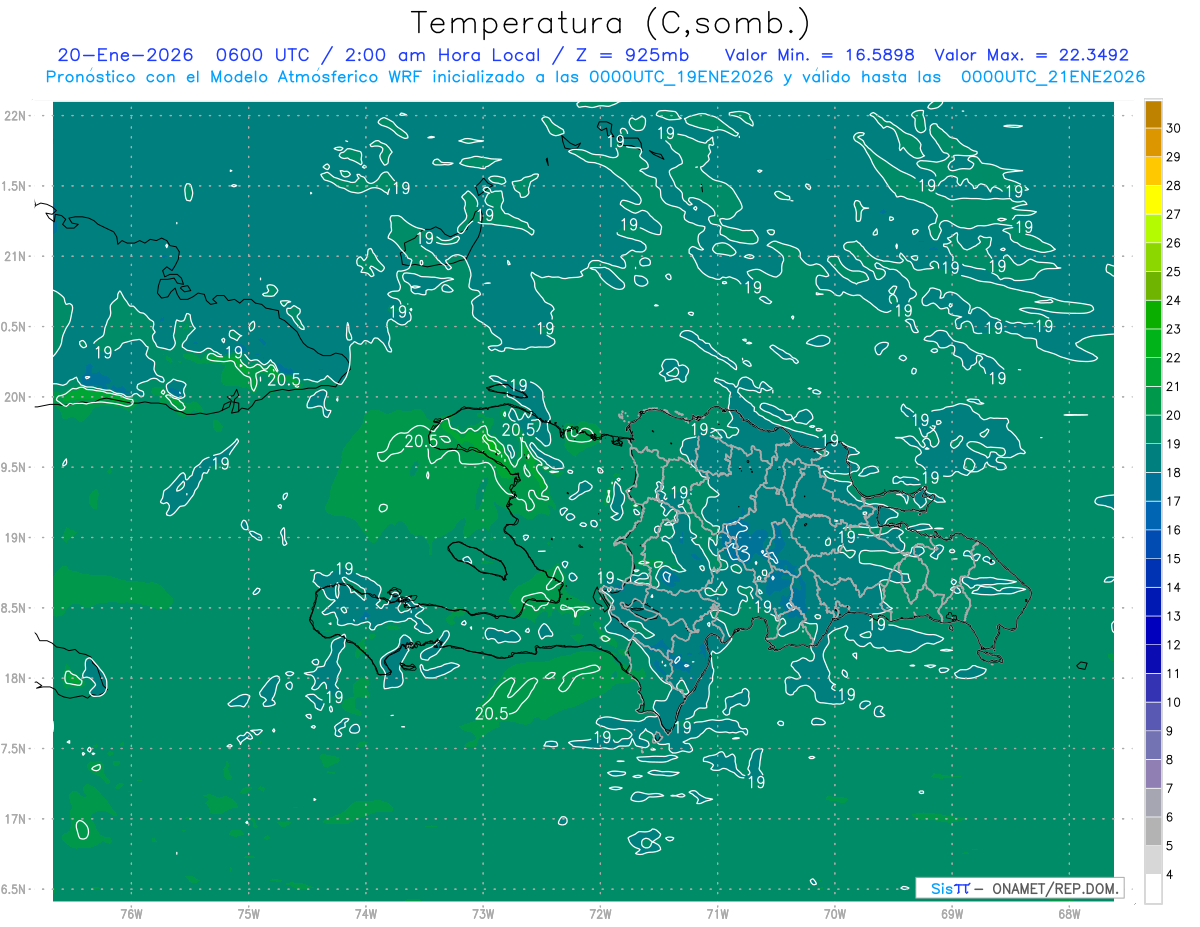
Task: Click the '70W' longitude axis label
Action: (835, 913)
